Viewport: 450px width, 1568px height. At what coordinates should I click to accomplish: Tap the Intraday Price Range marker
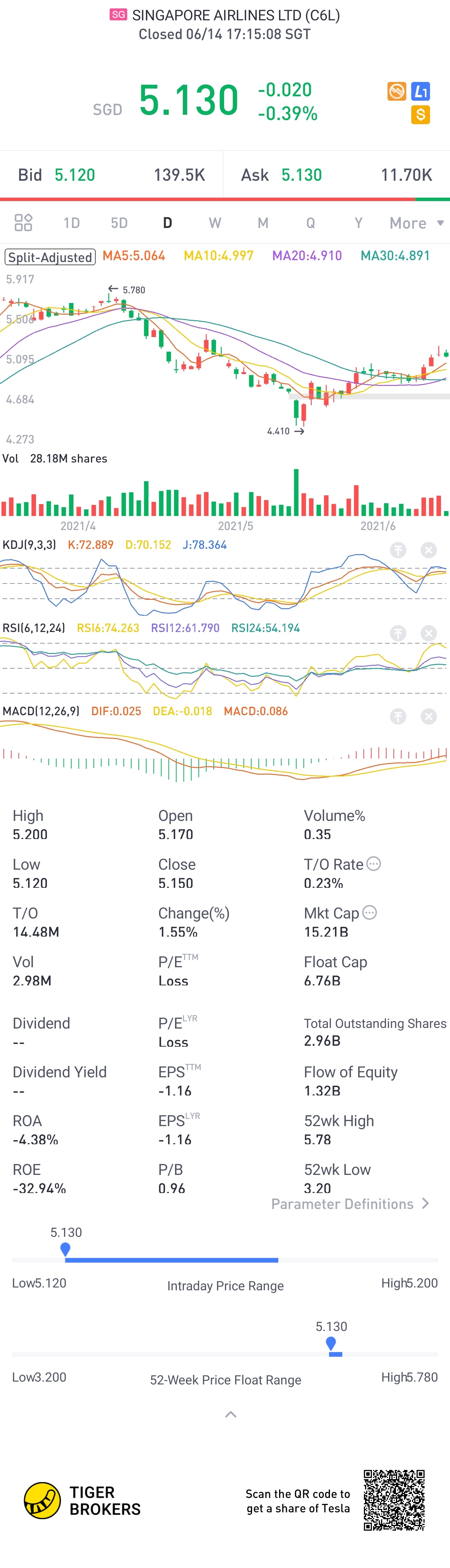(65, 1250)
